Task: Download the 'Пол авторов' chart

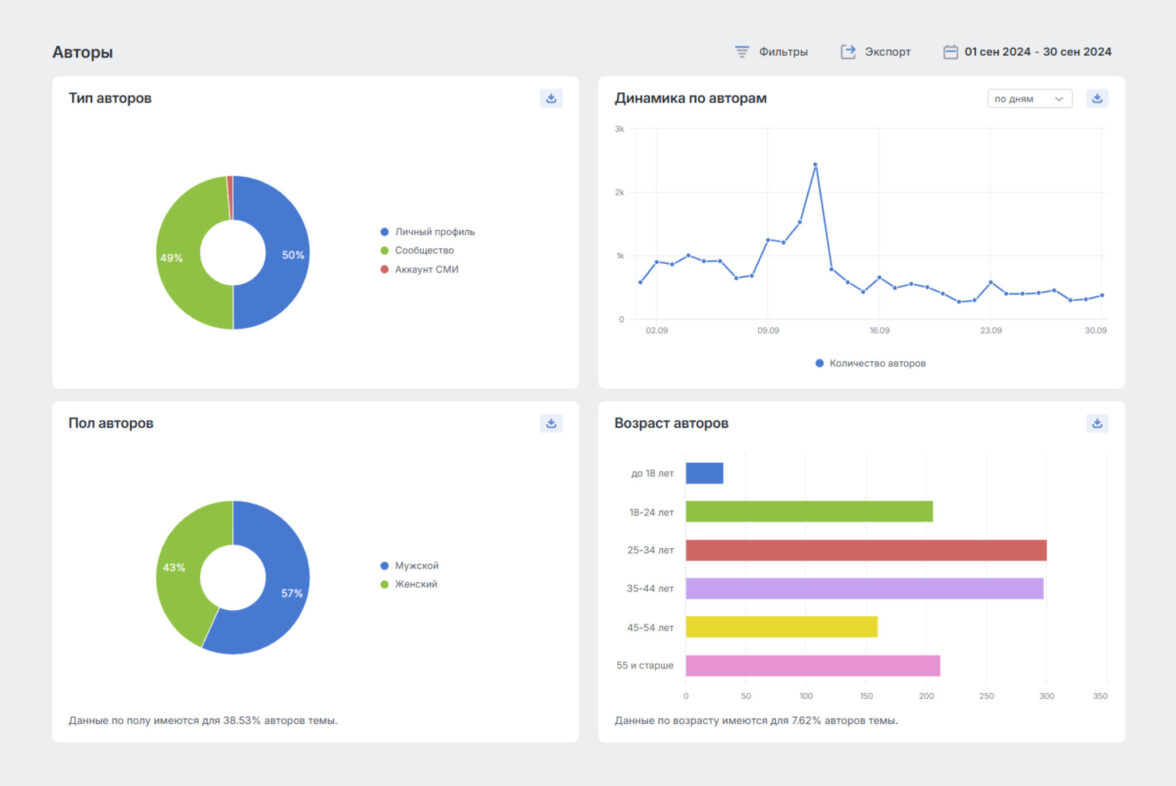Action: tap(551, 423)
